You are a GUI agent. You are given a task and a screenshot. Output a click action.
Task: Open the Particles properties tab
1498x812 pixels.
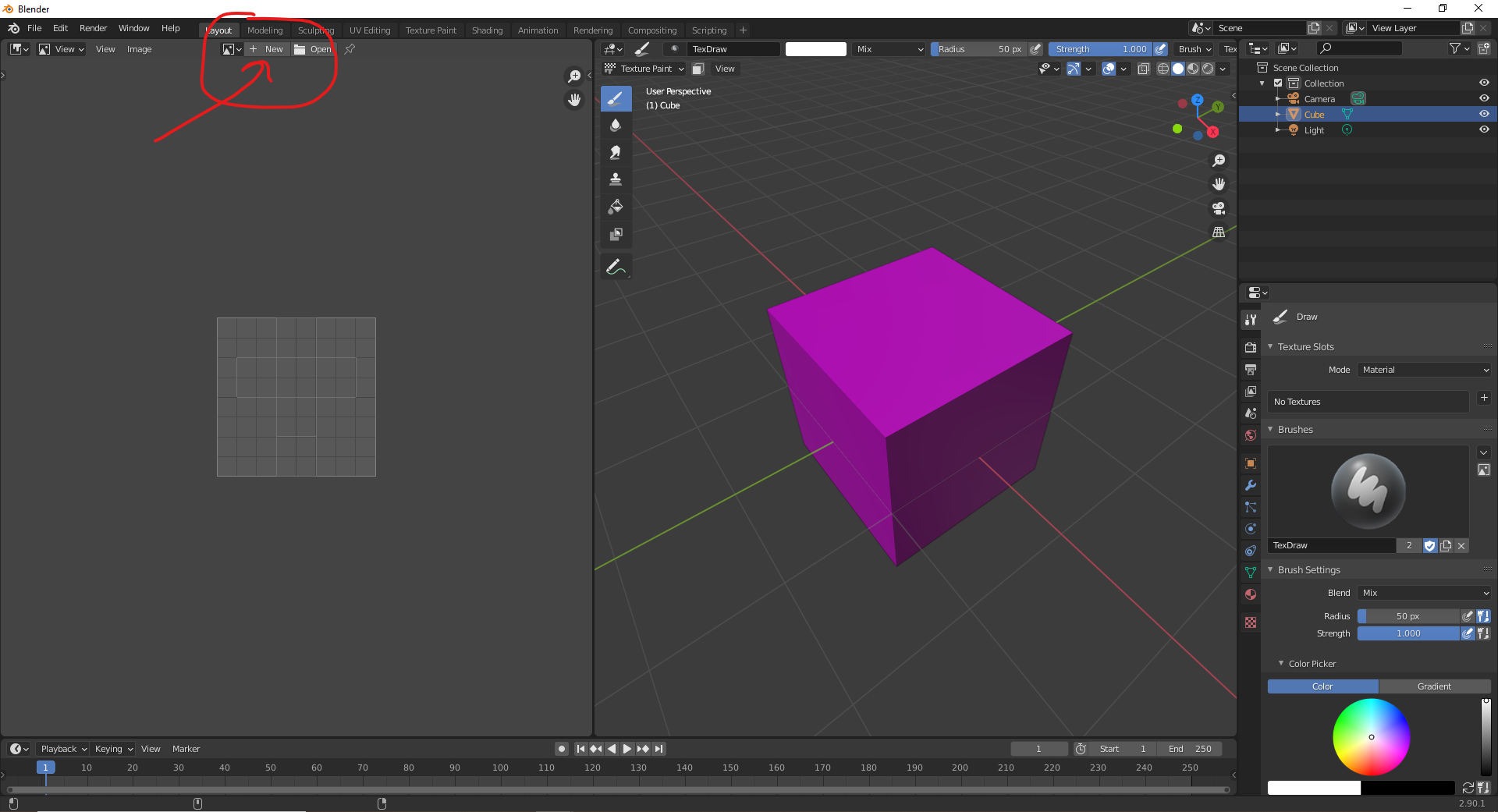pyautogui.click(x=1251, y=507)
